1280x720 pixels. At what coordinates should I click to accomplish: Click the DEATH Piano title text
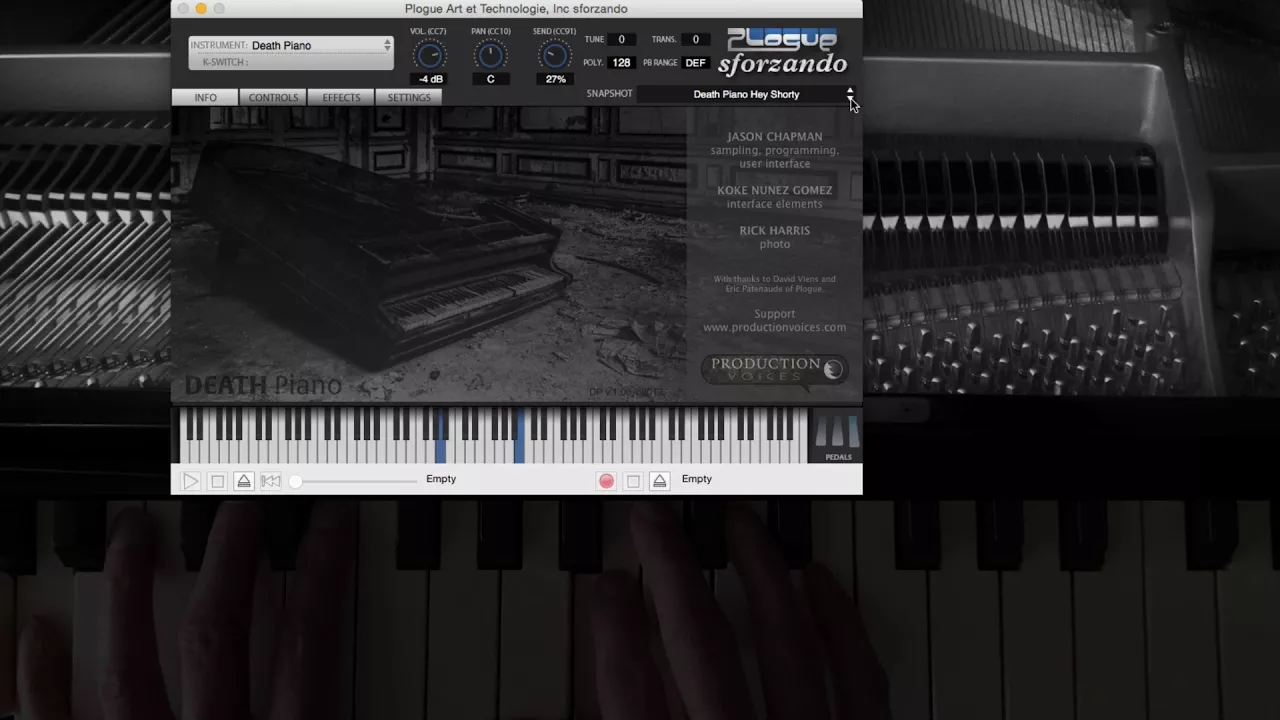(x=263, y=385)
